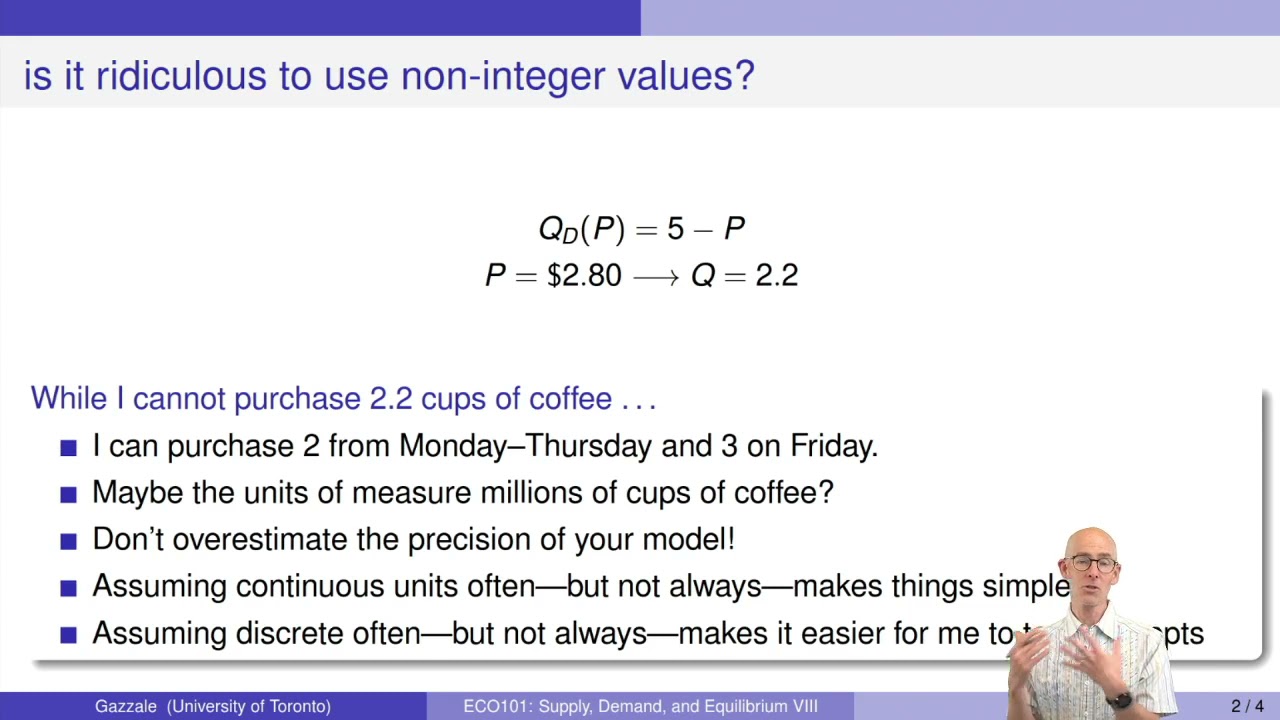Screen dimensions: 1280x720
Task: Click the P = $2.80 equation line
Action: tap(641, 276)
